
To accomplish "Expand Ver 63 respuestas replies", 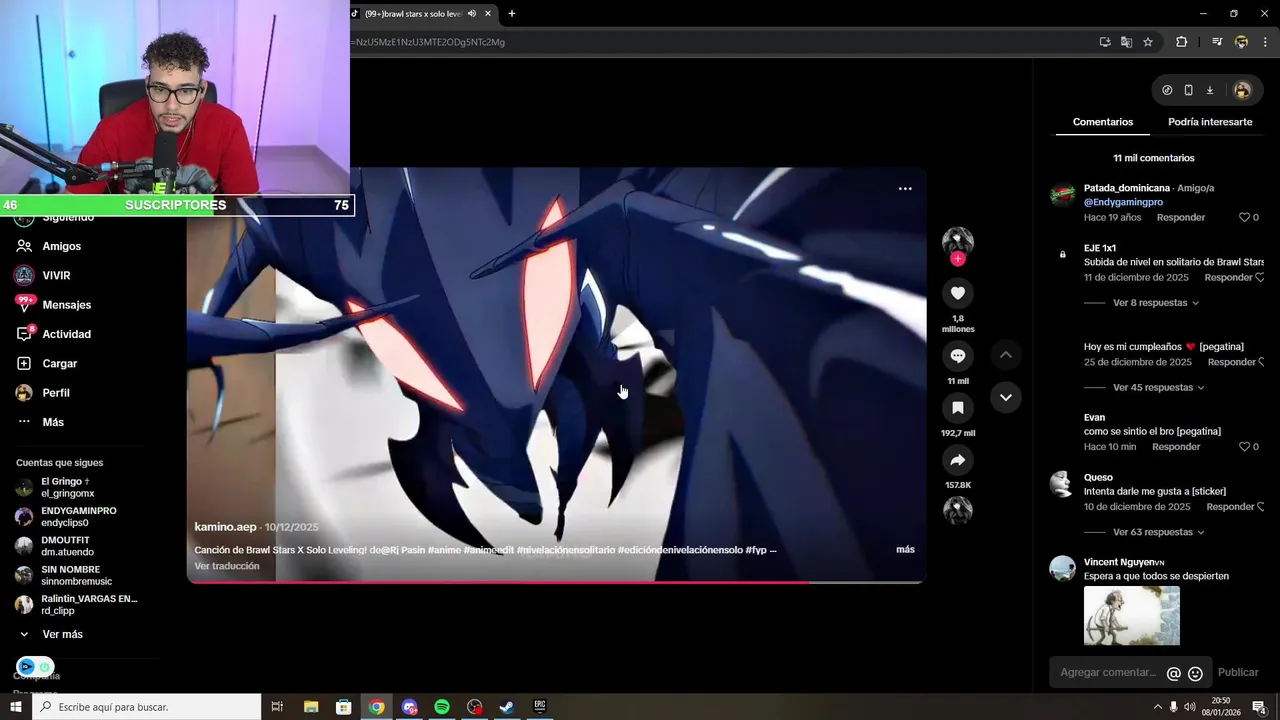I will pyautogui.click(x=1158, y=532).
